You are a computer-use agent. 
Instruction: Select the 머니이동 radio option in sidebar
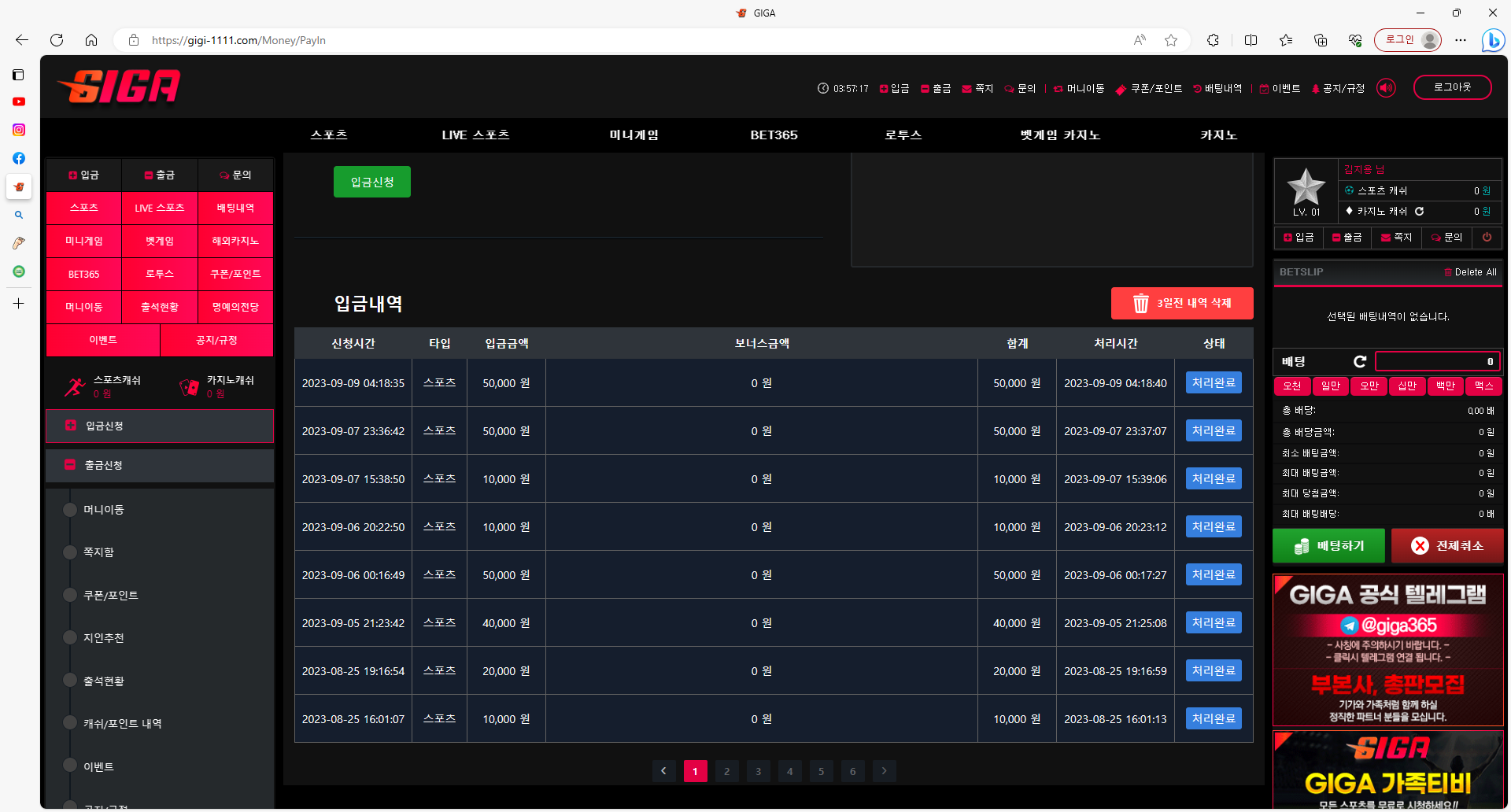point(70,510)
